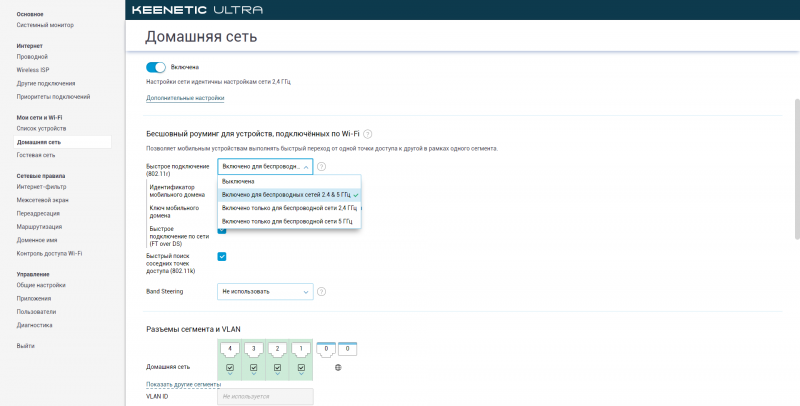This screenshot has height=406, width=800.
Task: Select port 1 connector icon
Action: (301, 350)
